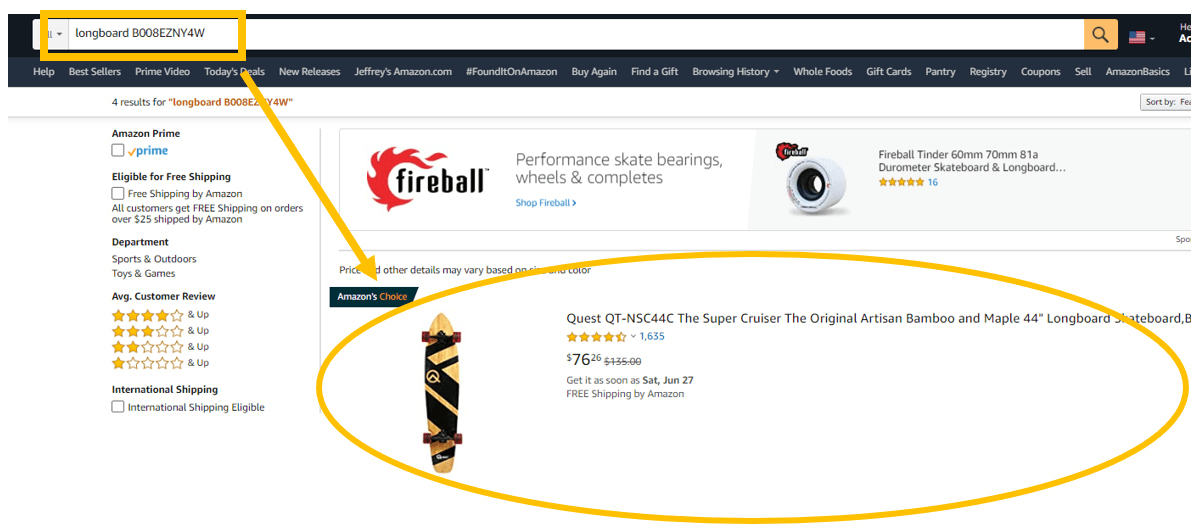
Task: Expand the Browsing History menu
Action: [x=736, y=72]
